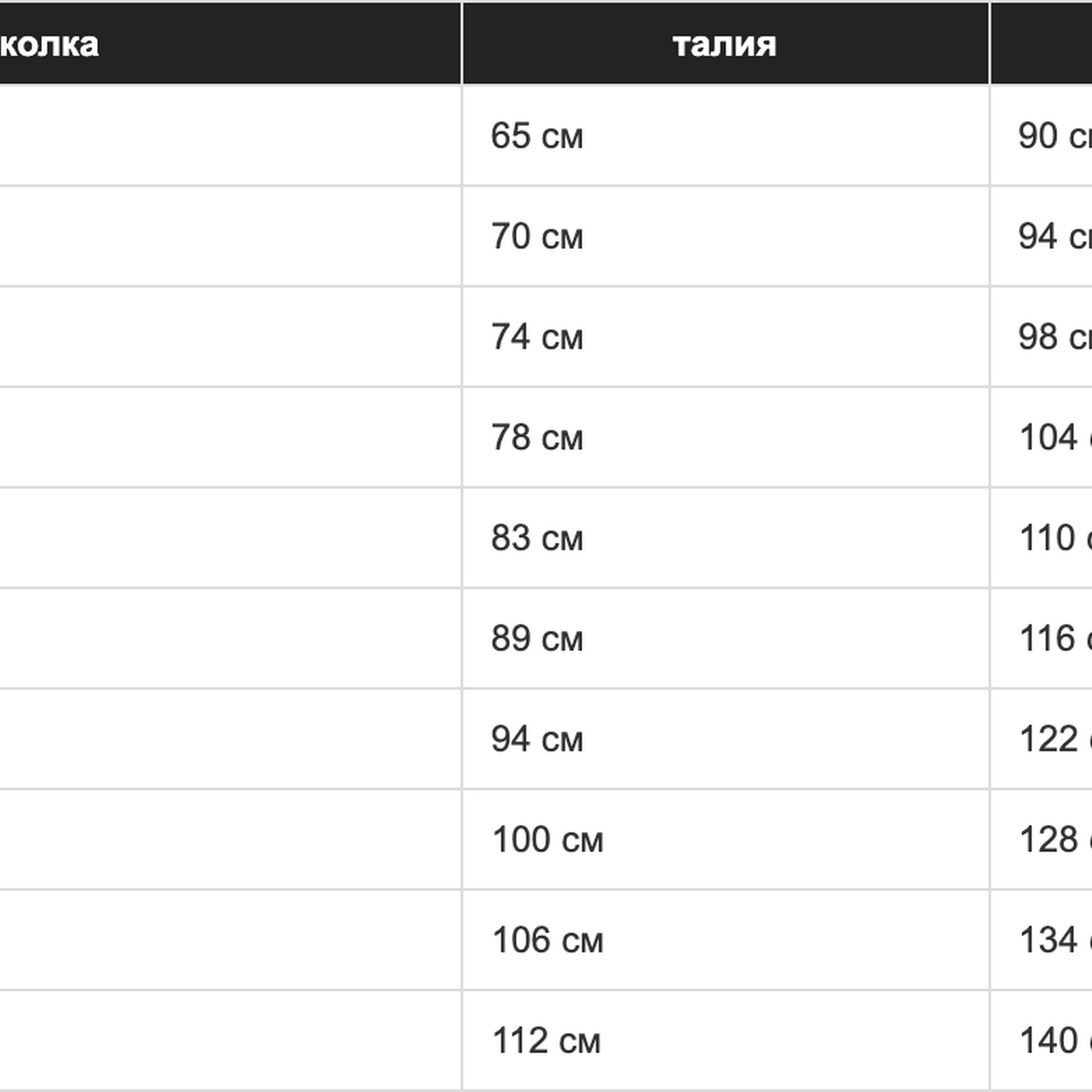Screen dimensions: 1092x1092
Task: Click the 106 см cell under талия
Action: [547, 940]
